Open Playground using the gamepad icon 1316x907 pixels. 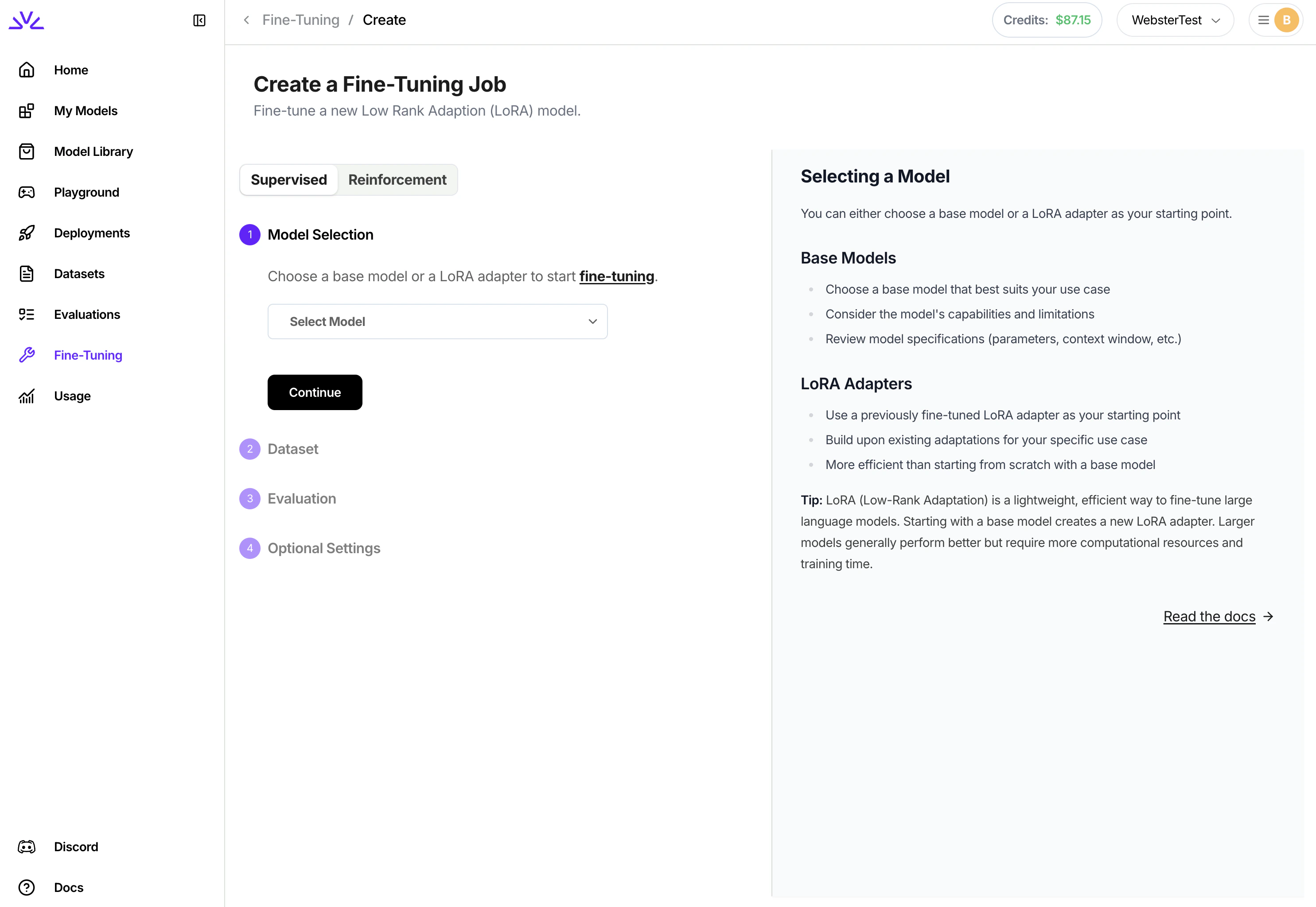pos(27,192)
